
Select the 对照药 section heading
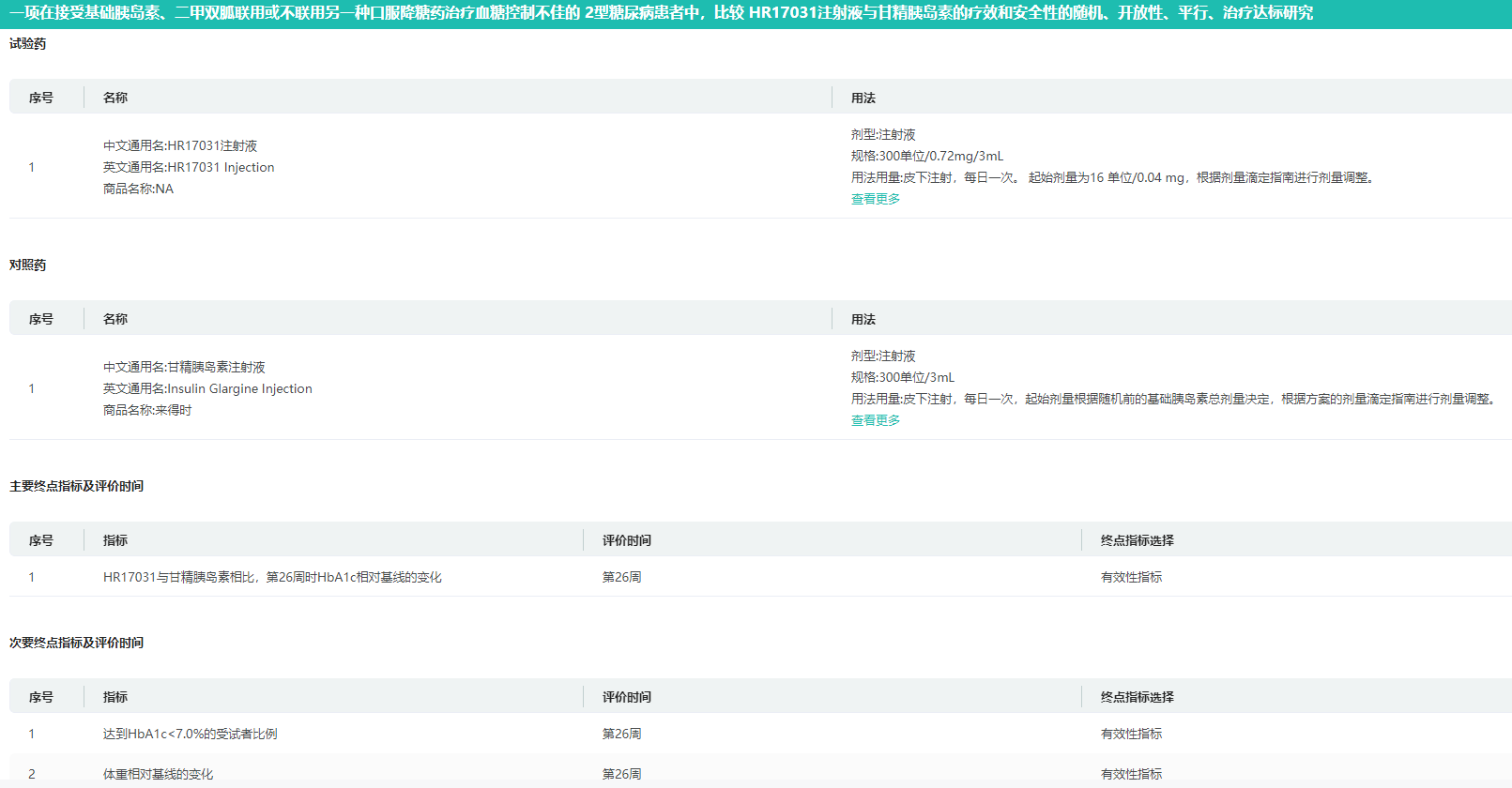27,265
